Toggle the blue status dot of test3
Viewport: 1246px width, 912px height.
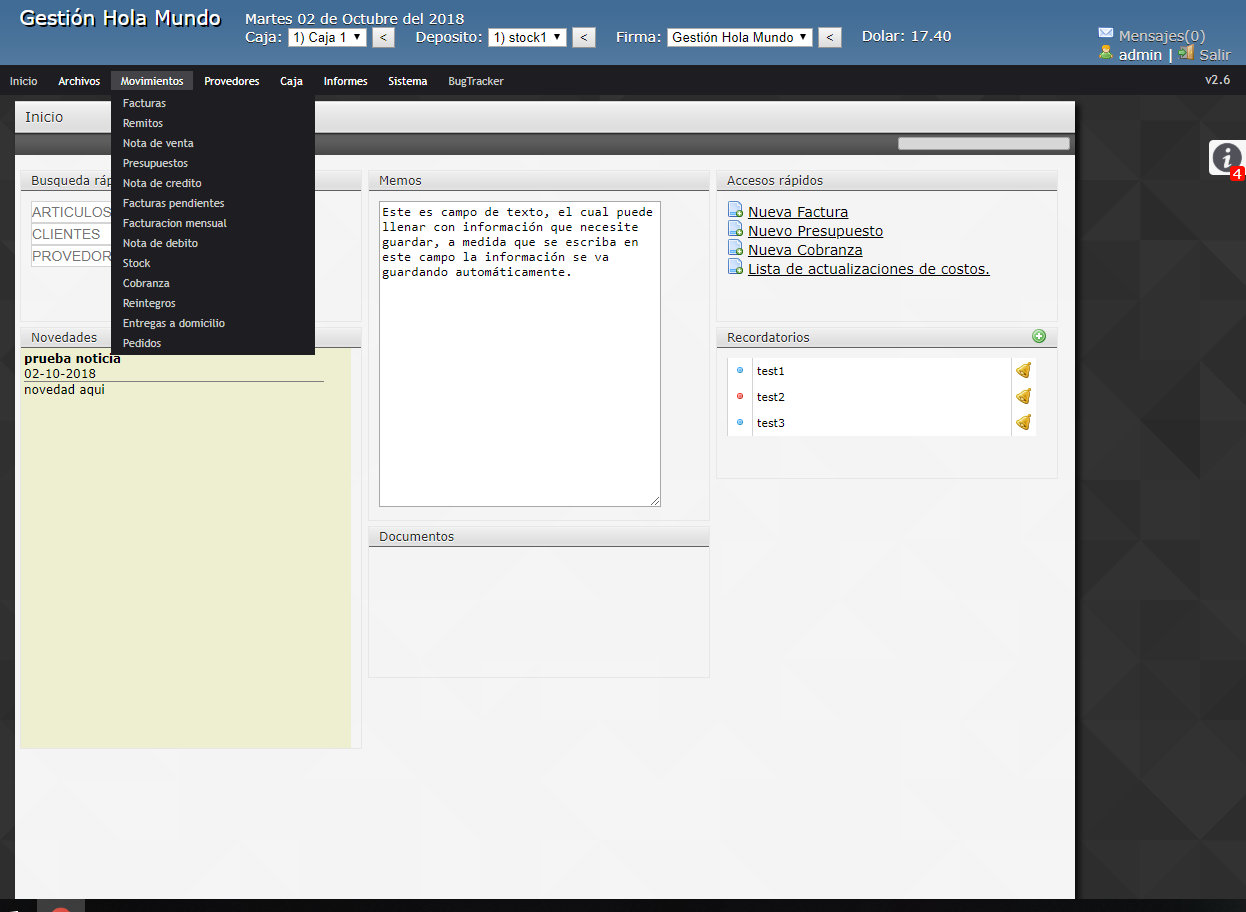pos(740,423)
